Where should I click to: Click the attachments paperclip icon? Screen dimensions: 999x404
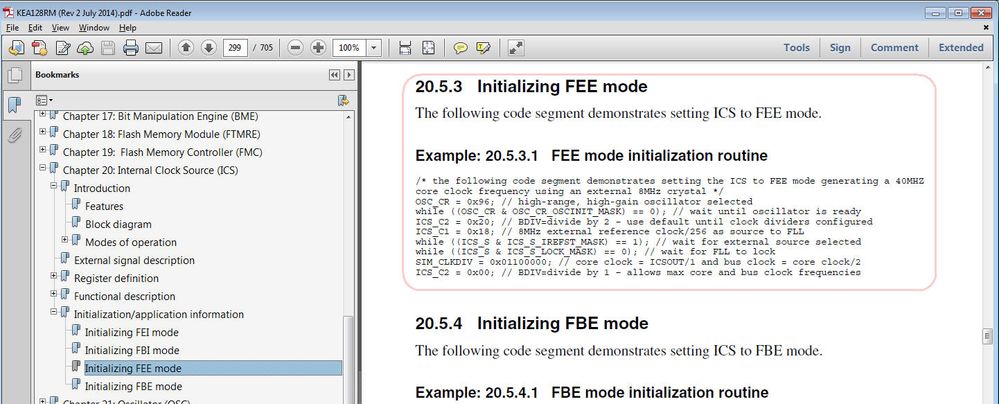pos(14,135)
